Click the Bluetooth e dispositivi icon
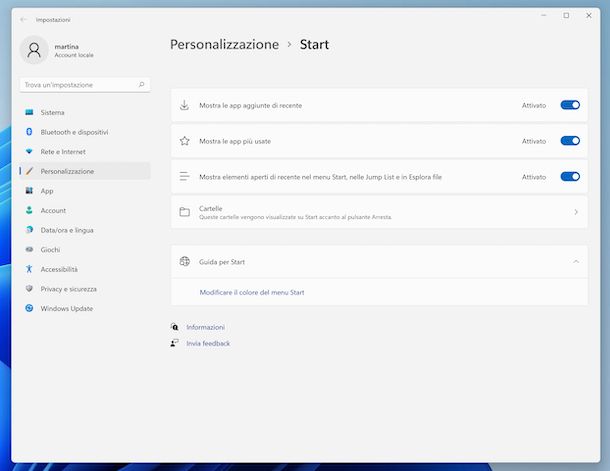 click(29, 132)
